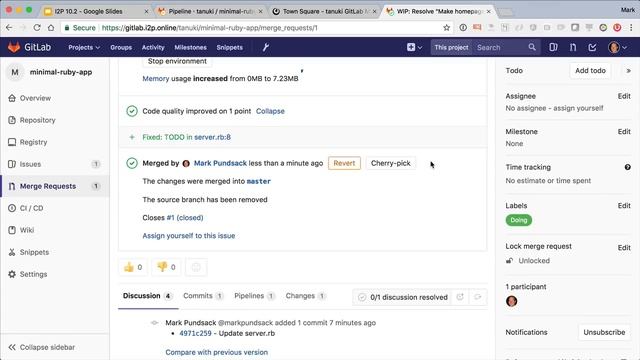Open Repository in the project sidebar
This screenshot has height=360, width=640.
click(x=37, y=120)
